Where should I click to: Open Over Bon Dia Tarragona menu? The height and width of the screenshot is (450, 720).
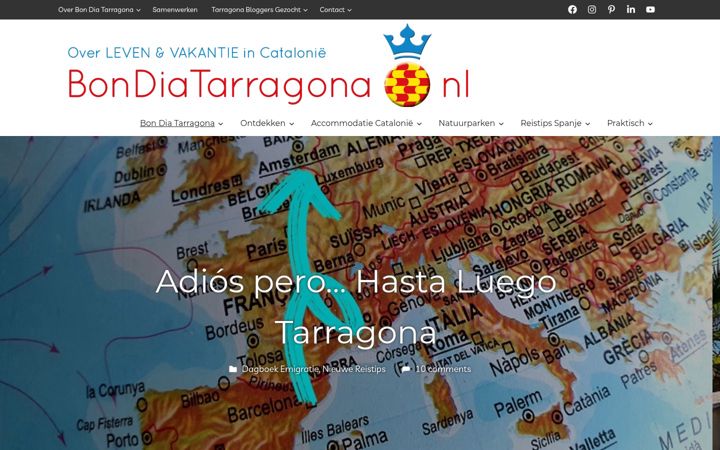point(96,10)
